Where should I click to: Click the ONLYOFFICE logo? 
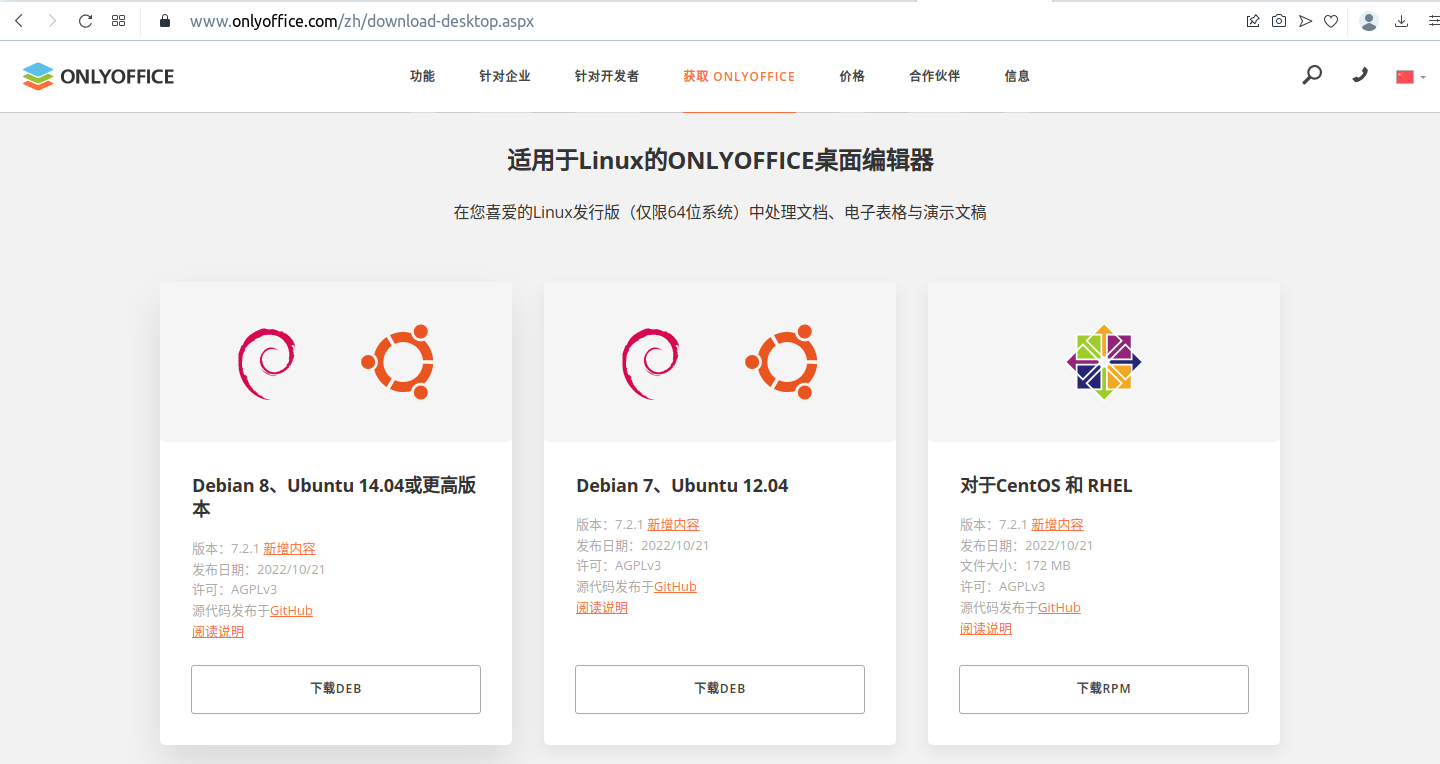[98, 76]
